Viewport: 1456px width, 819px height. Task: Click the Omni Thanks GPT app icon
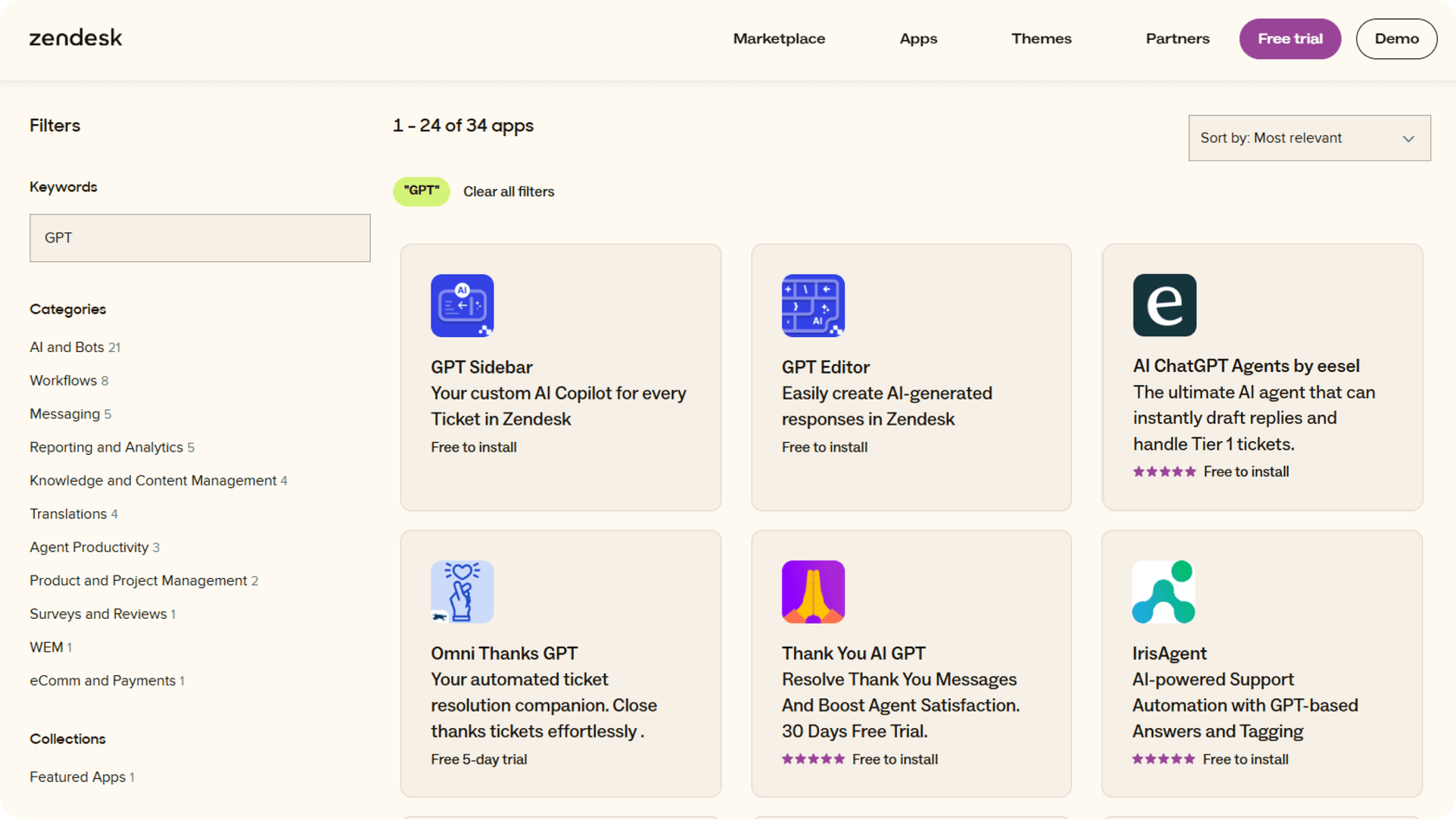point(462,592)
